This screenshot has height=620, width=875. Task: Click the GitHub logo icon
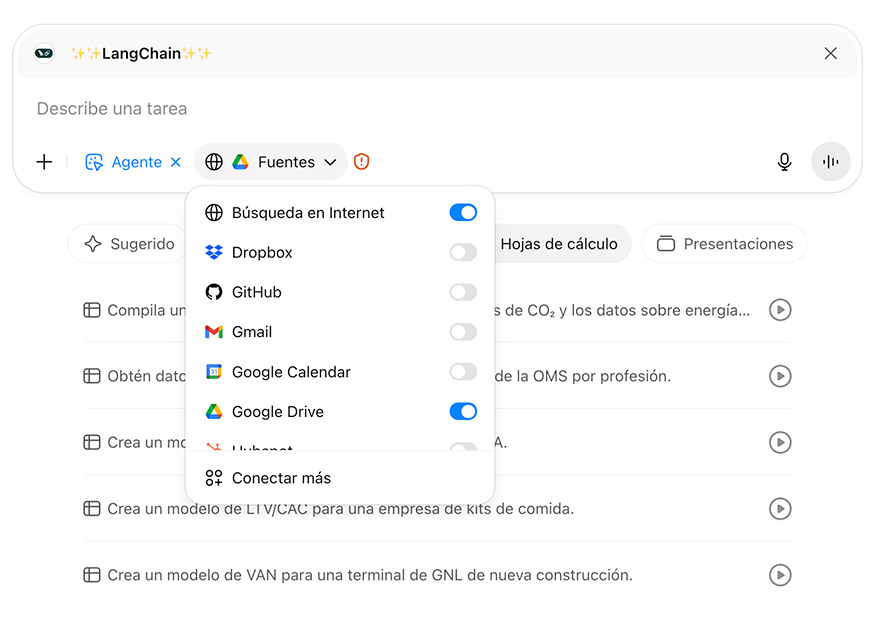(214, 292)
